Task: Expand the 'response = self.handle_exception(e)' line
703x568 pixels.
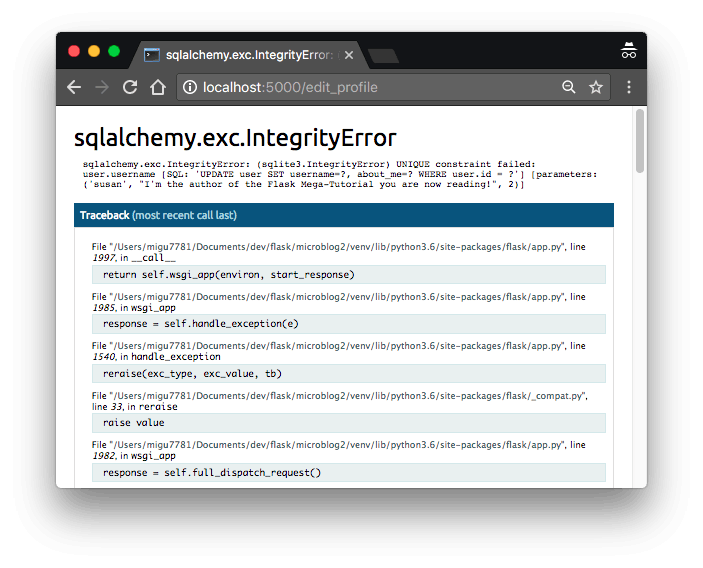Action: (x=348, y=324)
